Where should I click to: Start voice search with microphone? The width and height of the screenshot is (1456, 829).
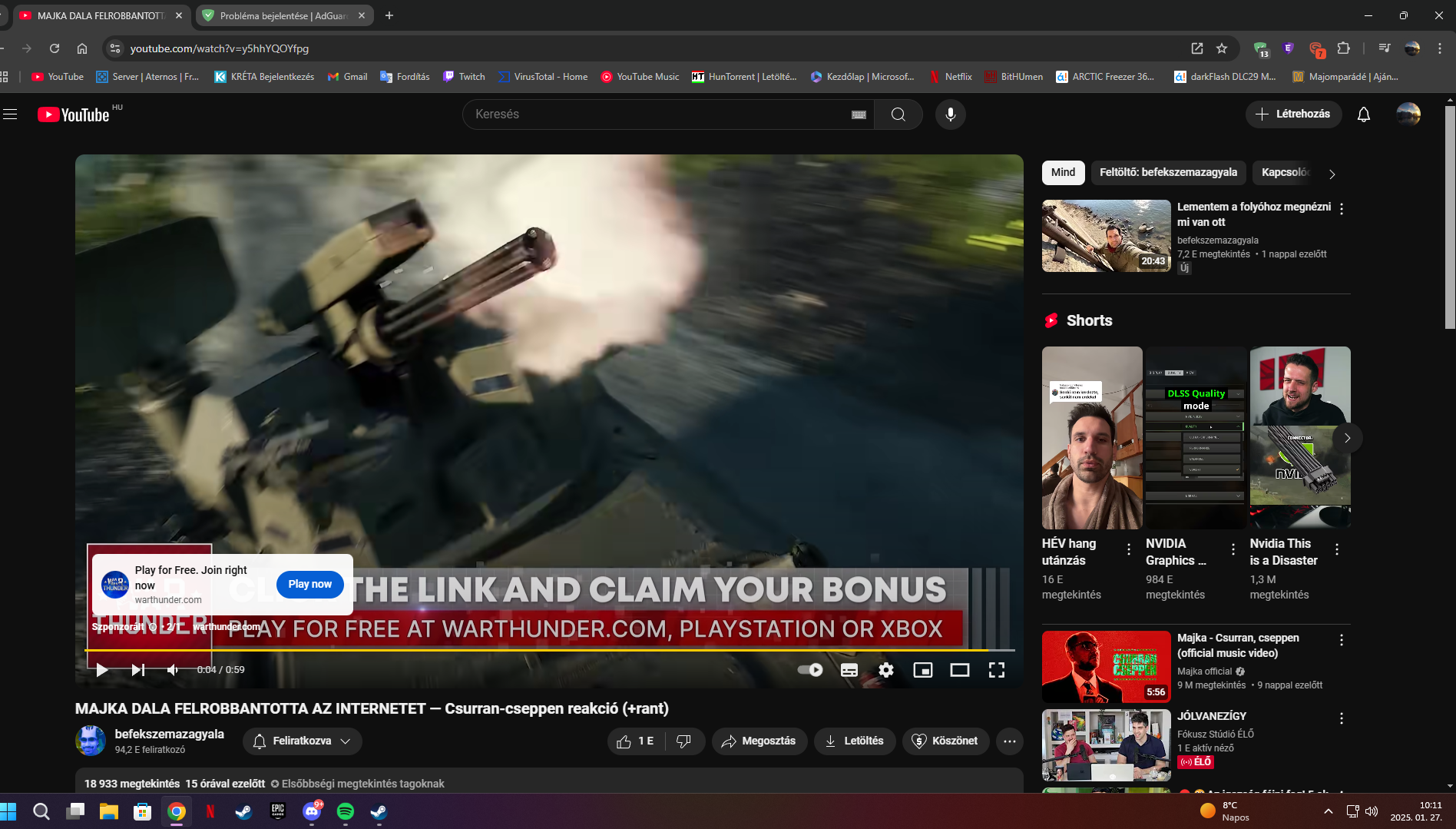point(950,114)
